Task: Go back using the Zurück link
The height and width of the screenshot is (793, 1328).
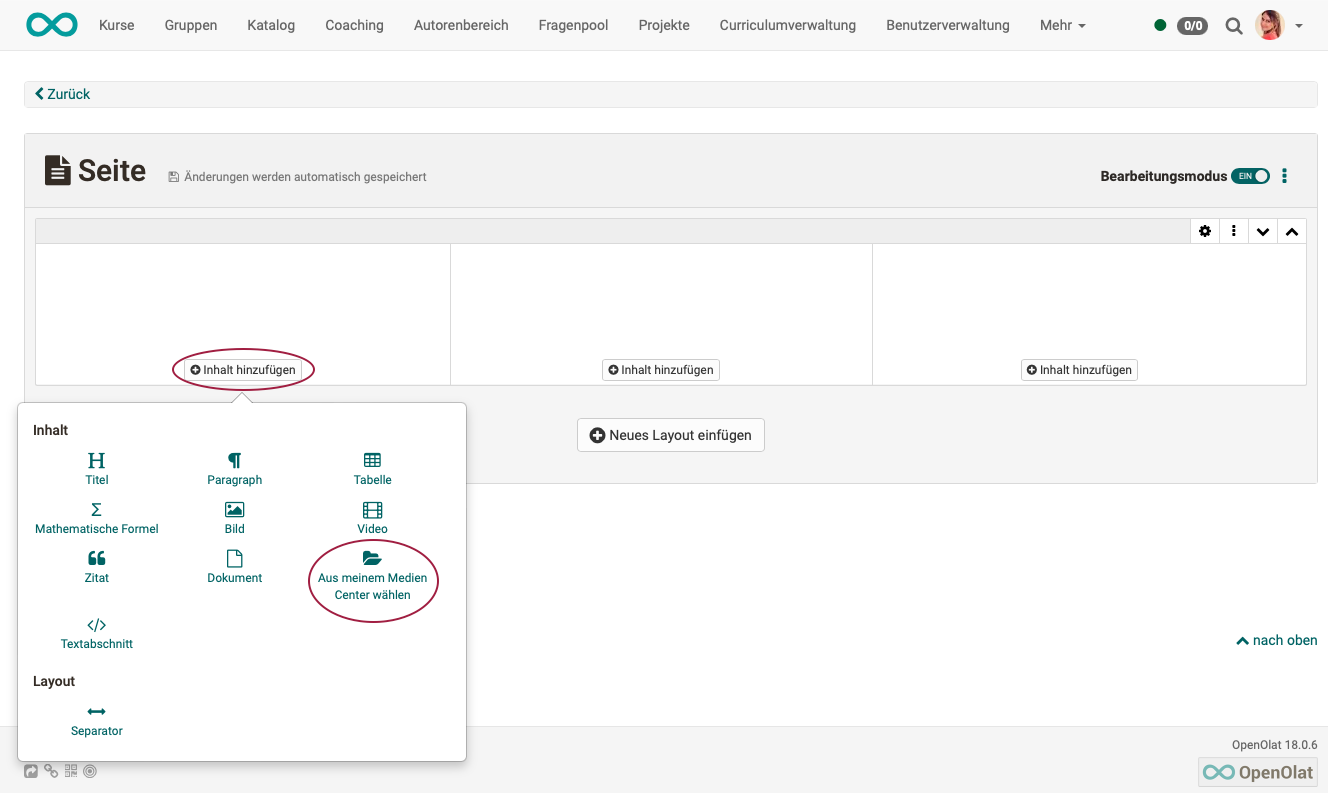Action: coord(63,94)
